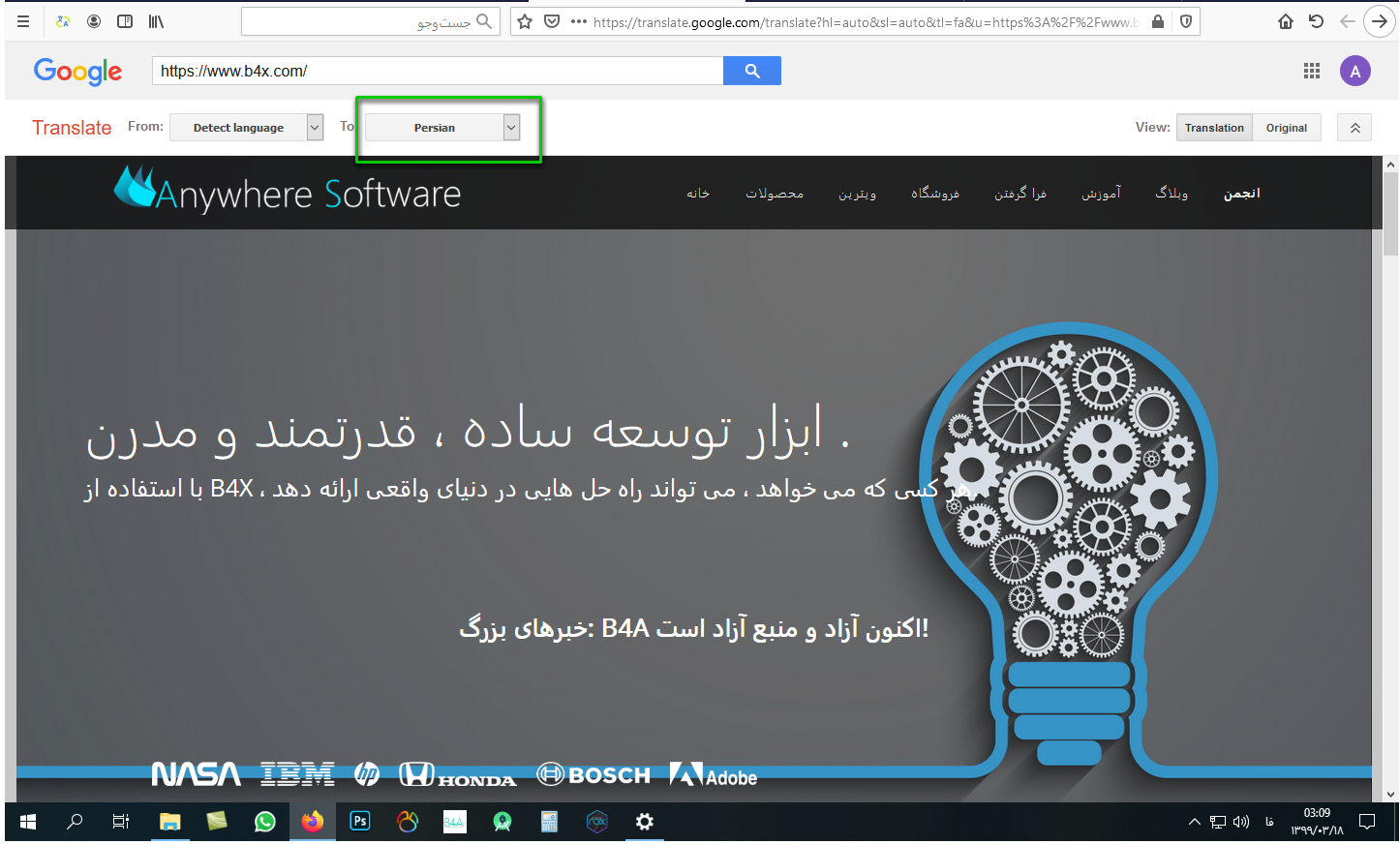Open WhatsApp from the taskbar
1400x844 pixels.
[x=264, y=822]
